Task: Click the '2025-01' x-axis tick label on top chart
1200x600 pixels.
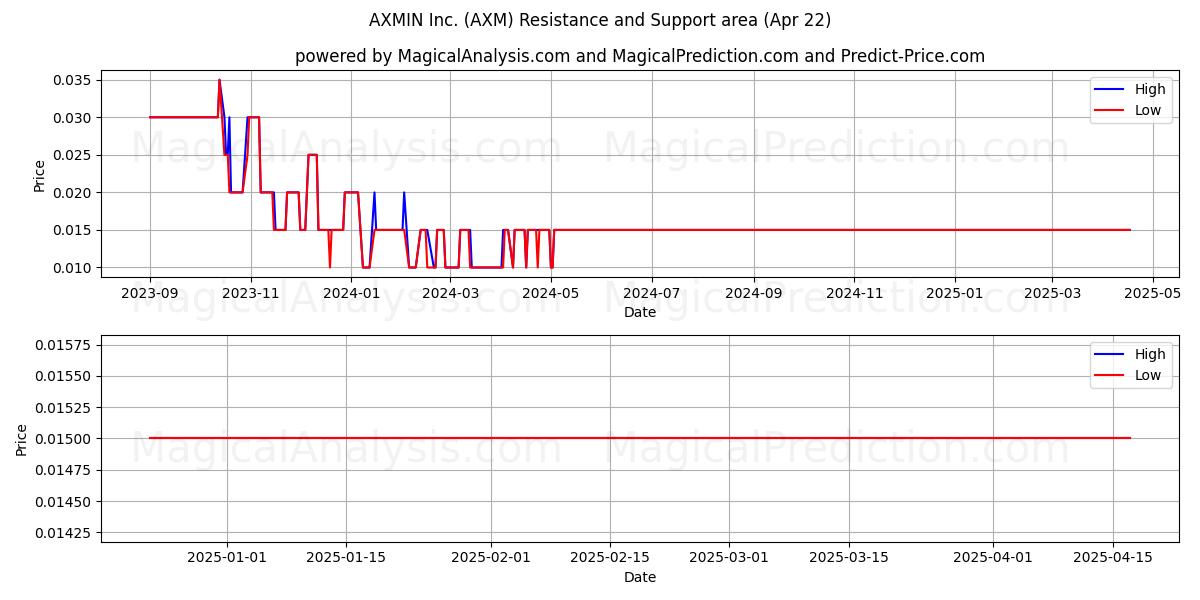Action: click(954, 294)
